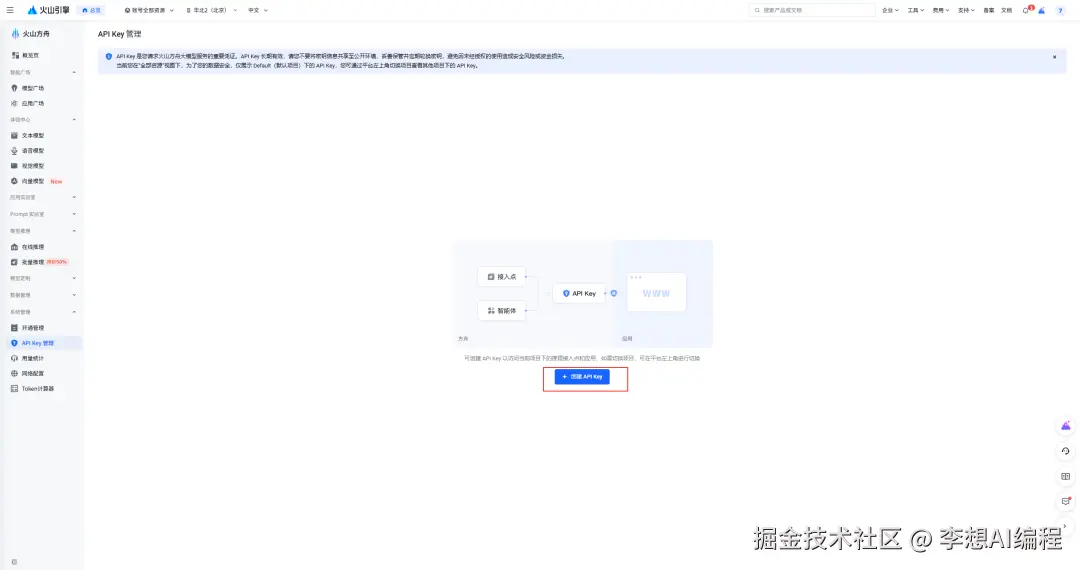Open 用量统计 in the sidebar
This screenshot has height=570, width=1080.
click(28, 358)
